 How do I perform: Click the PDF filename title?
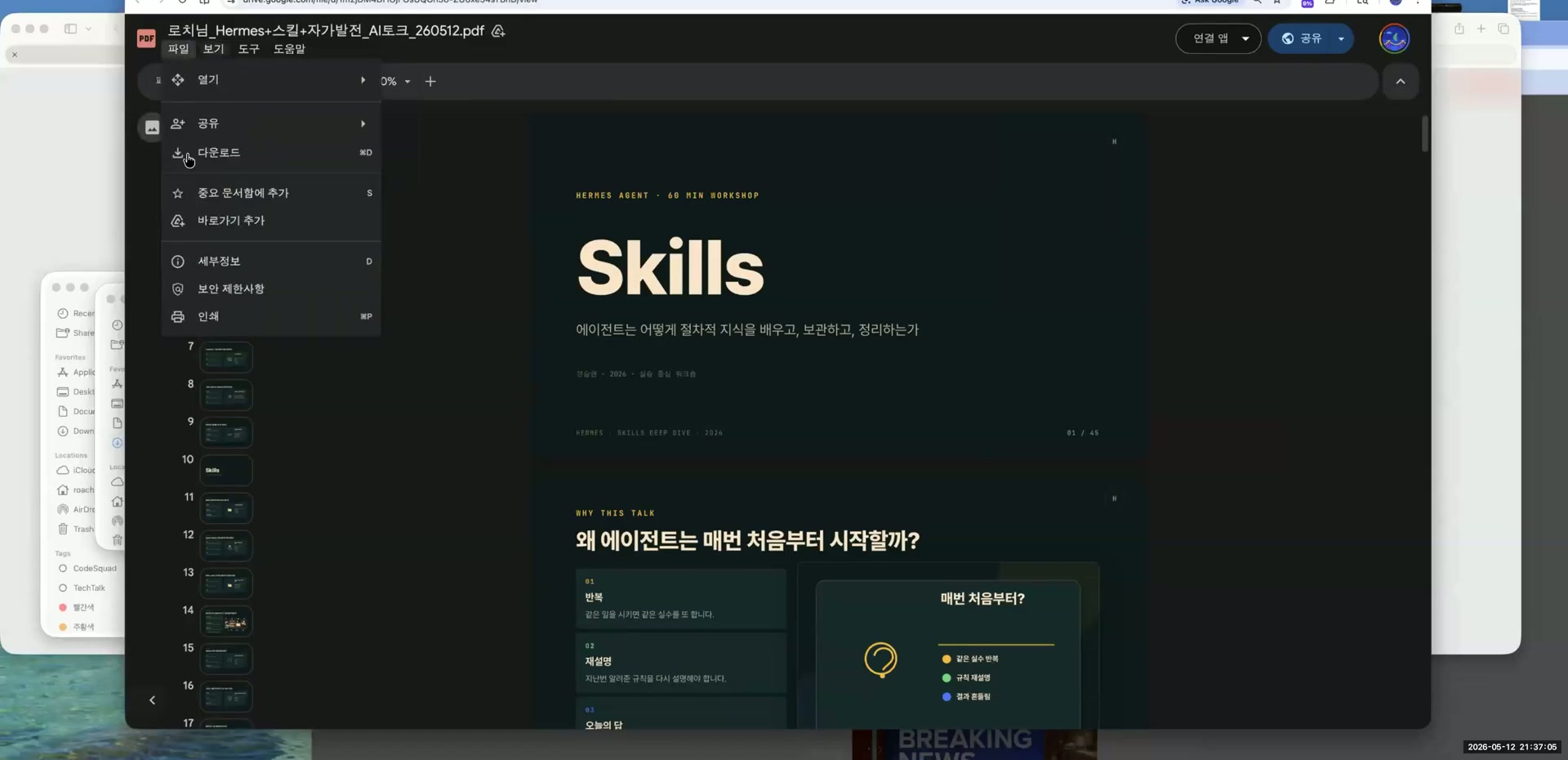(x=326, y=31)
